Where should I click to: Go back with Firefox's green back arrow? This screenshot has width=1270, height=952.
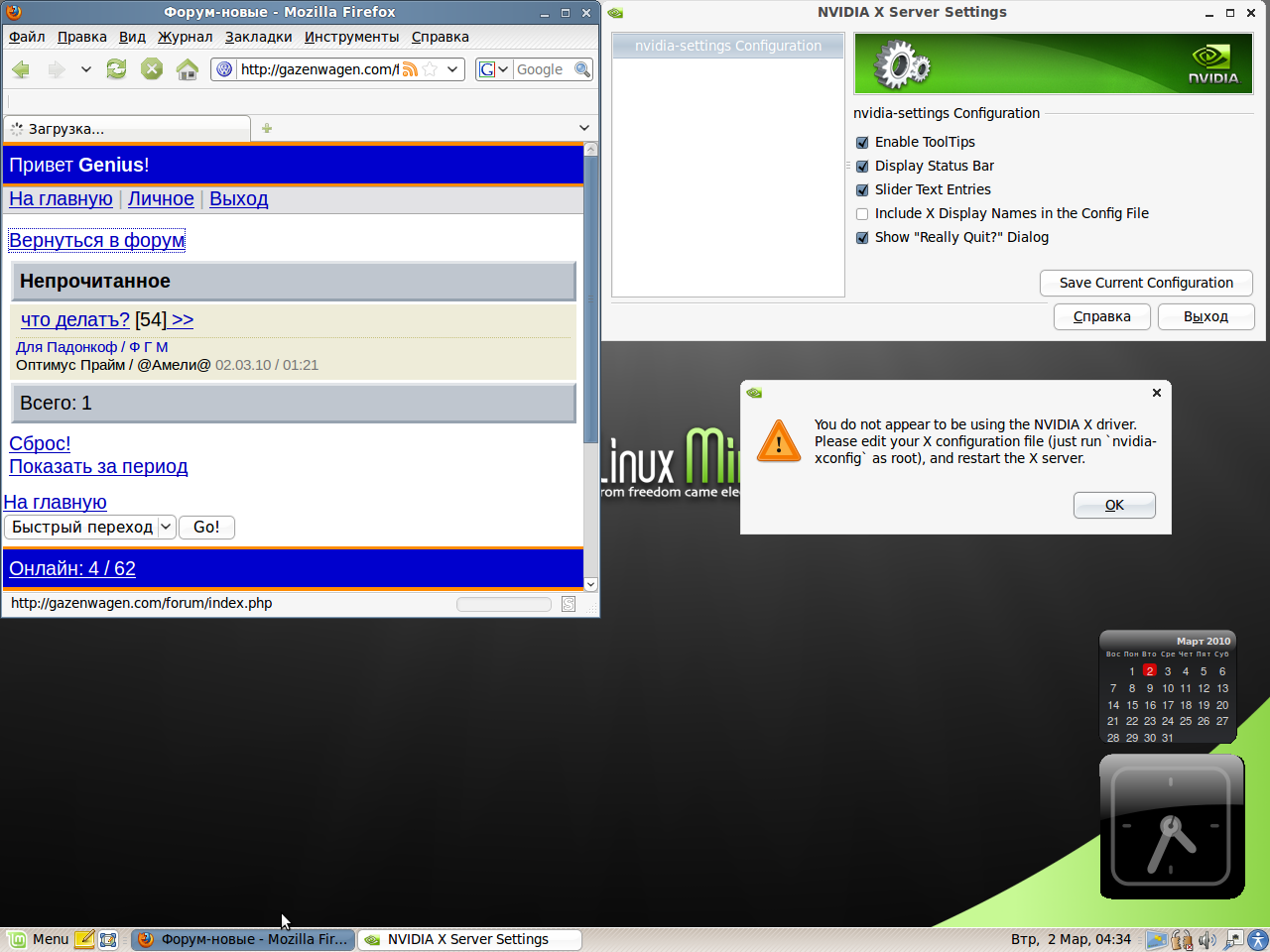(x=21, y=69)
